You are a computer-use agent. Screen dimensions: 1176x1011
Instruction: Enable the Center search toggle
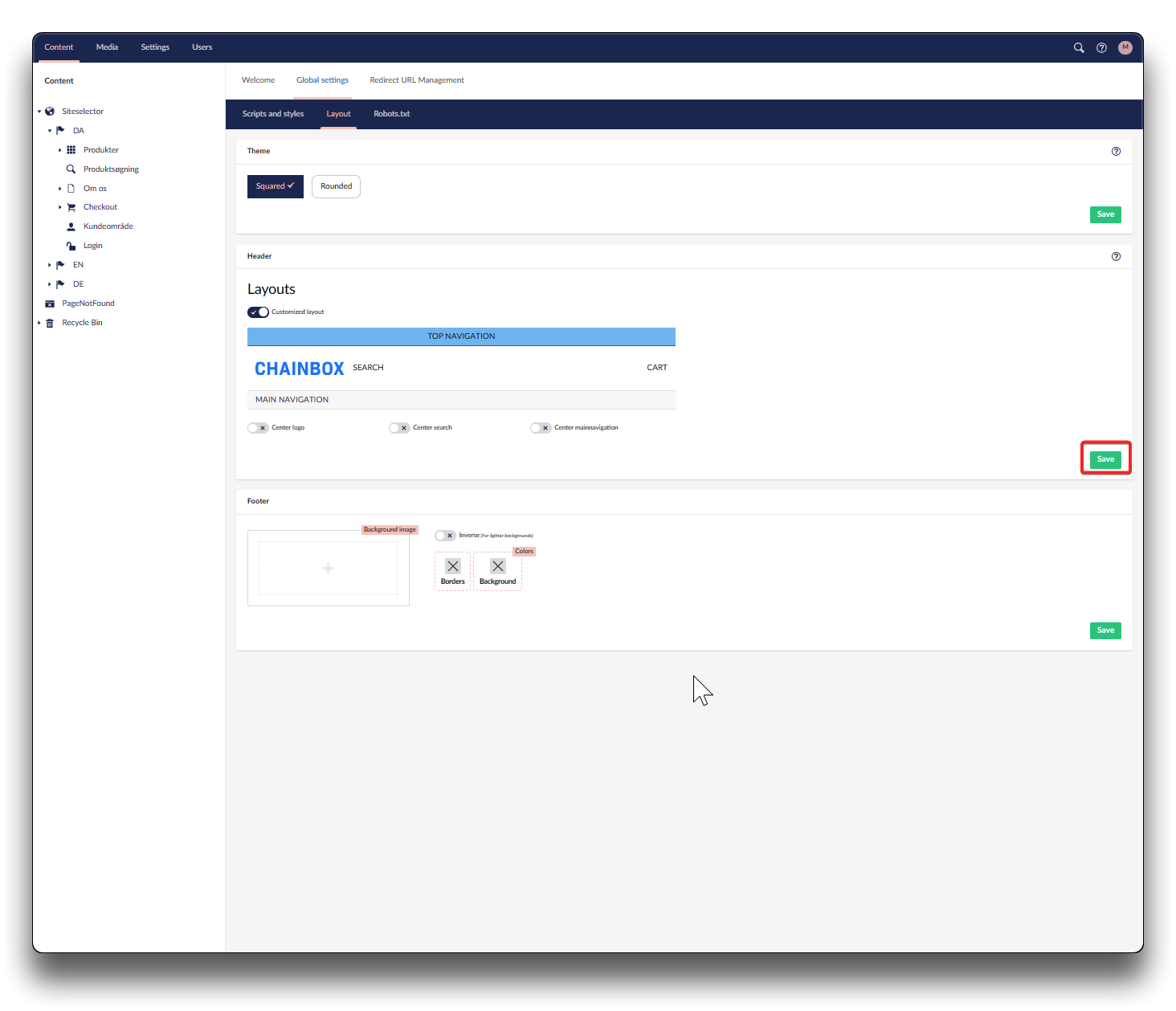pyautogui.click(x=399, y=428)
